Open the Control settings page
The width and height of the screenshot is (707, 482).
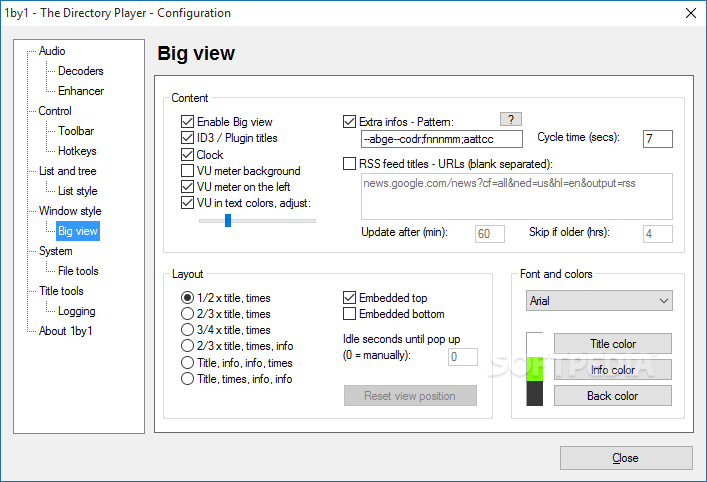pos(55,111)
